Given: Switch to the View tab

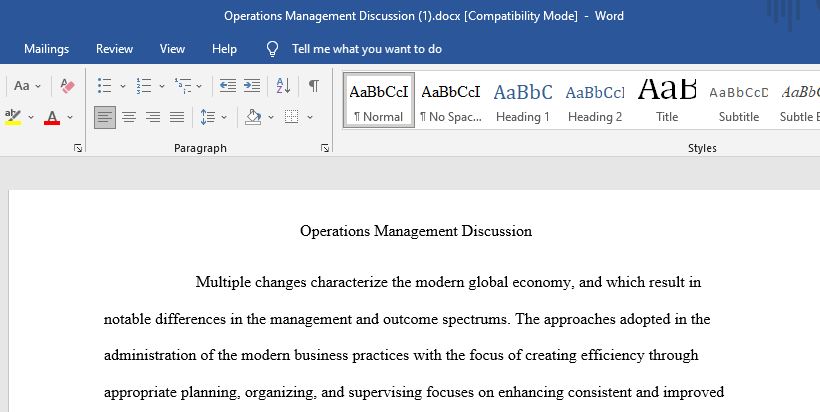Looking at the screenshot, I should pyautogui.click(x=172, y=49).
